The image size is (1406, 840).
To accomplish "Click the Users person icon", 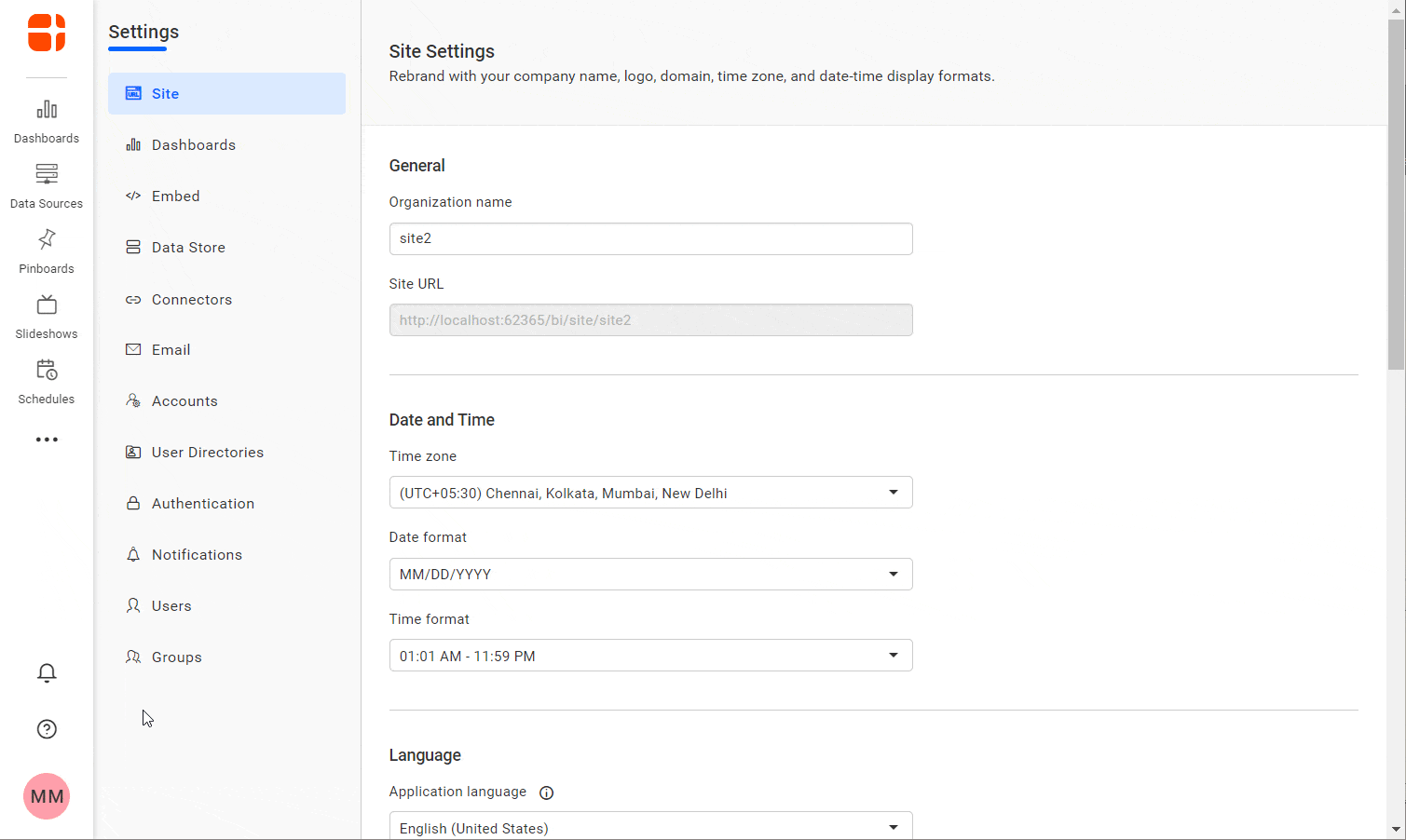I will coord(133,605).
